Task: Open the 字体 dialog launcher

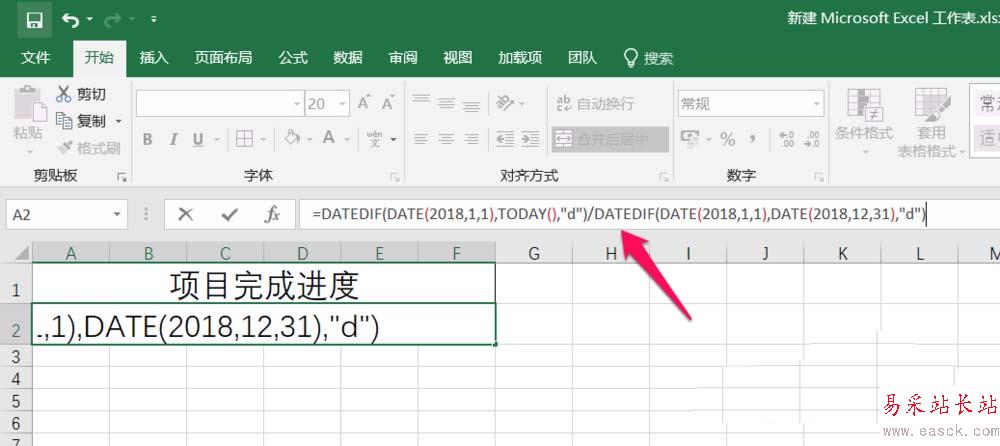Action: (395, 177)
